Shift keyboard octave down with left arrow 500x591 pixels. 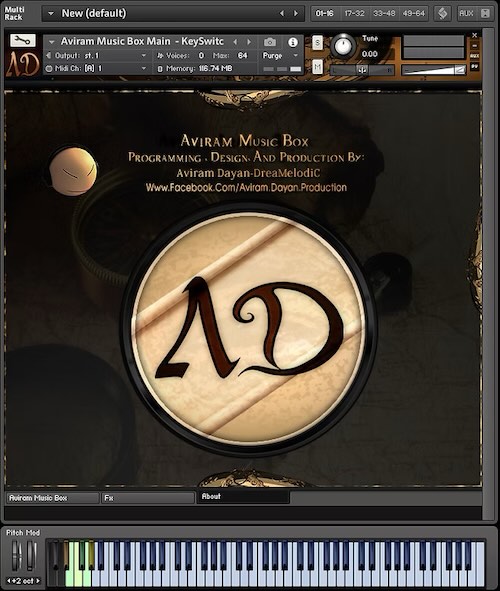click(x=9, y=581)
